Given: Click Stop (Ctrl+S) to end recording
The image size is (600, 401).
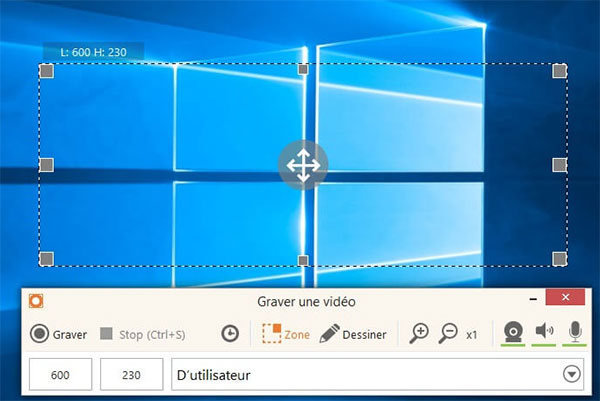Looking at the screenshot, I should (142, 334).
